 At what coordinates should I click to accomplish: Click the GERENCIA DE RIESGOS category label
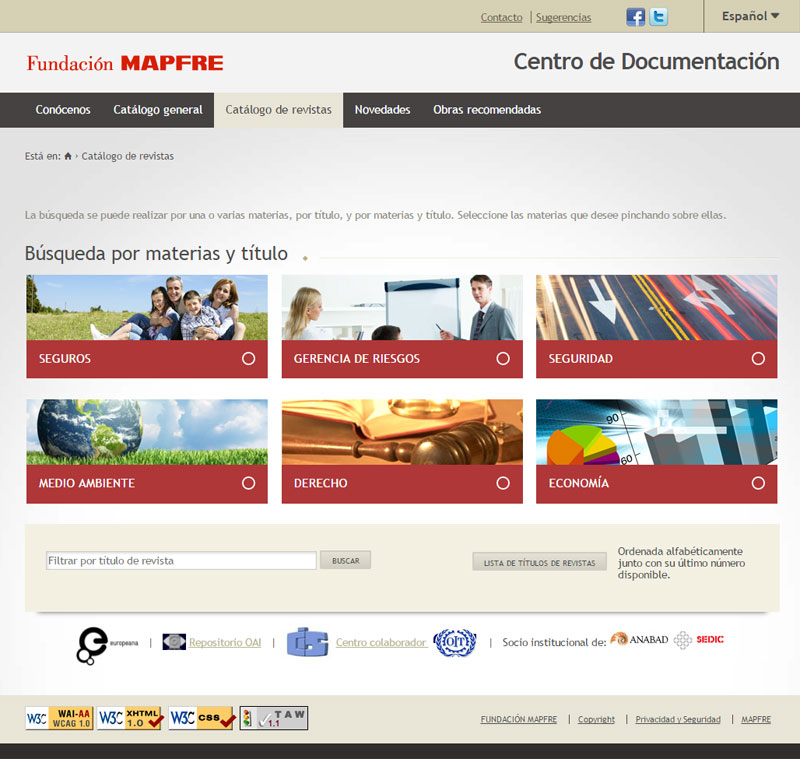(357, 359)
